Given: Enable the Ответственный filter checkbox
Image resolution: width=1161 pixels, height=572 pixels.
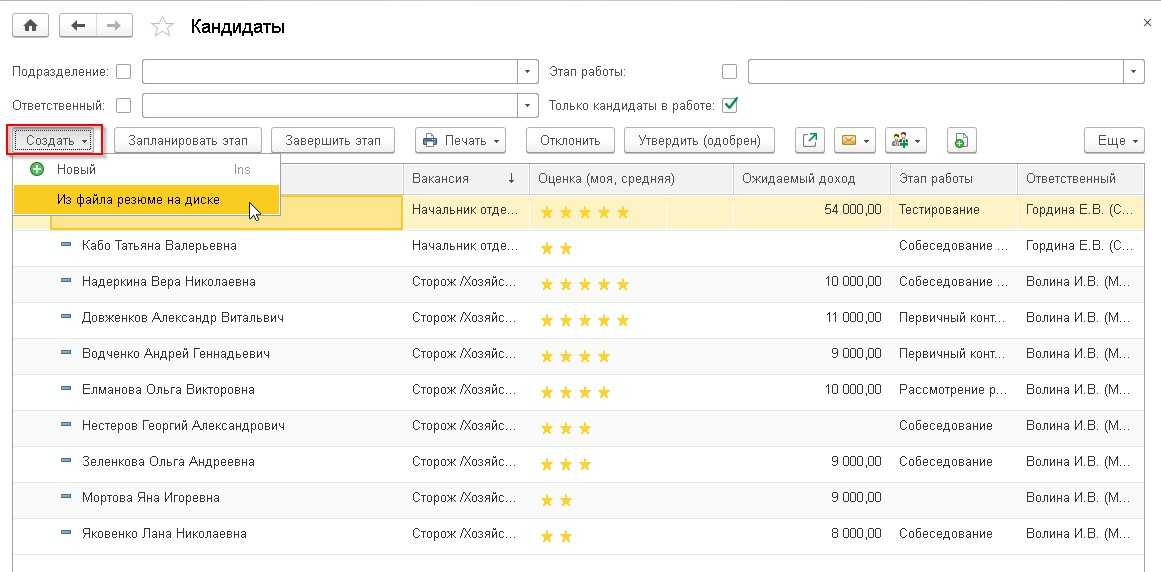Looking at the screenshot, I should (124, 105).
